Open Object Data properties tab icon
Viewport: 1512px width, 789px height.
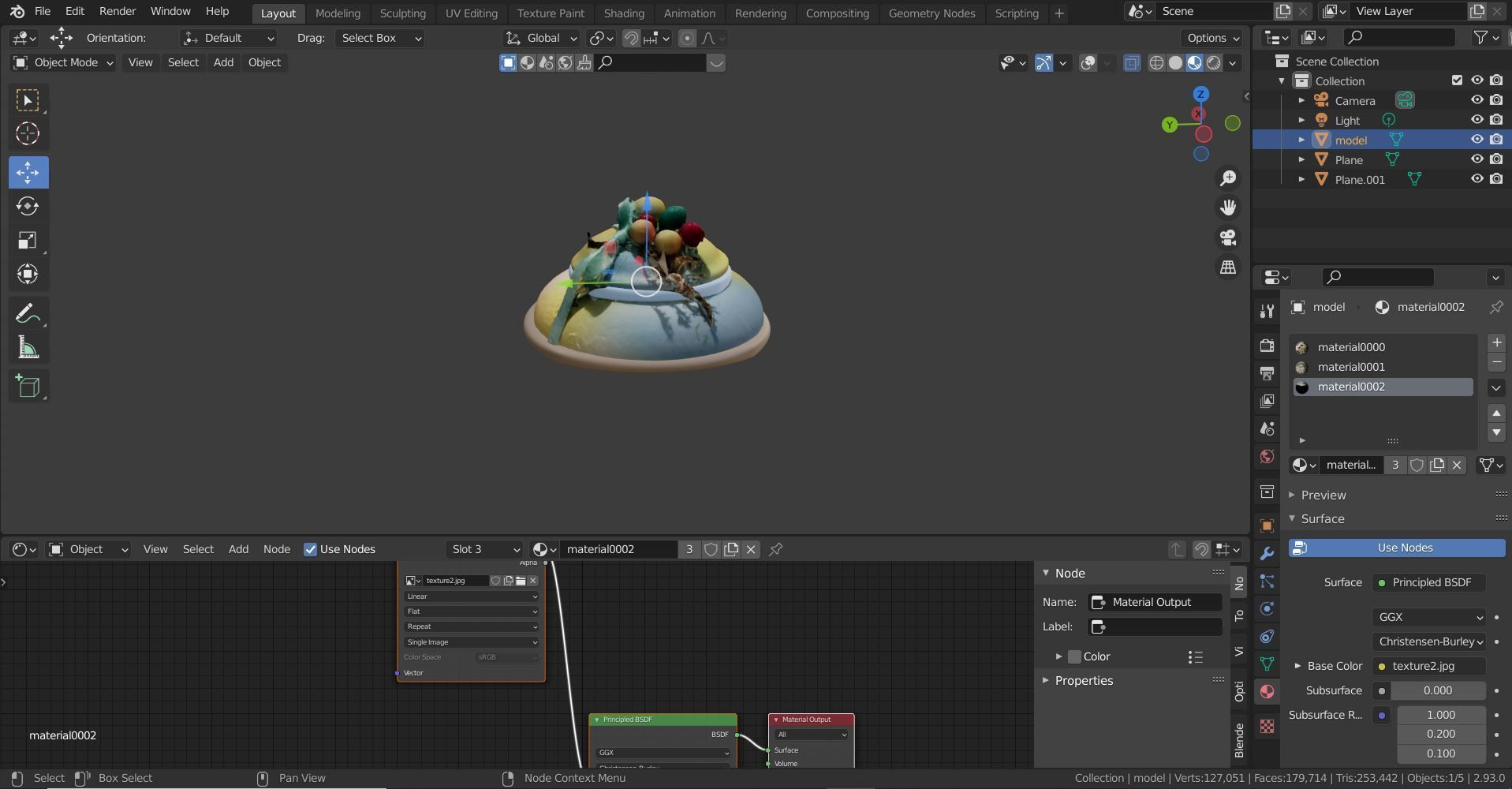[1267, 664]
